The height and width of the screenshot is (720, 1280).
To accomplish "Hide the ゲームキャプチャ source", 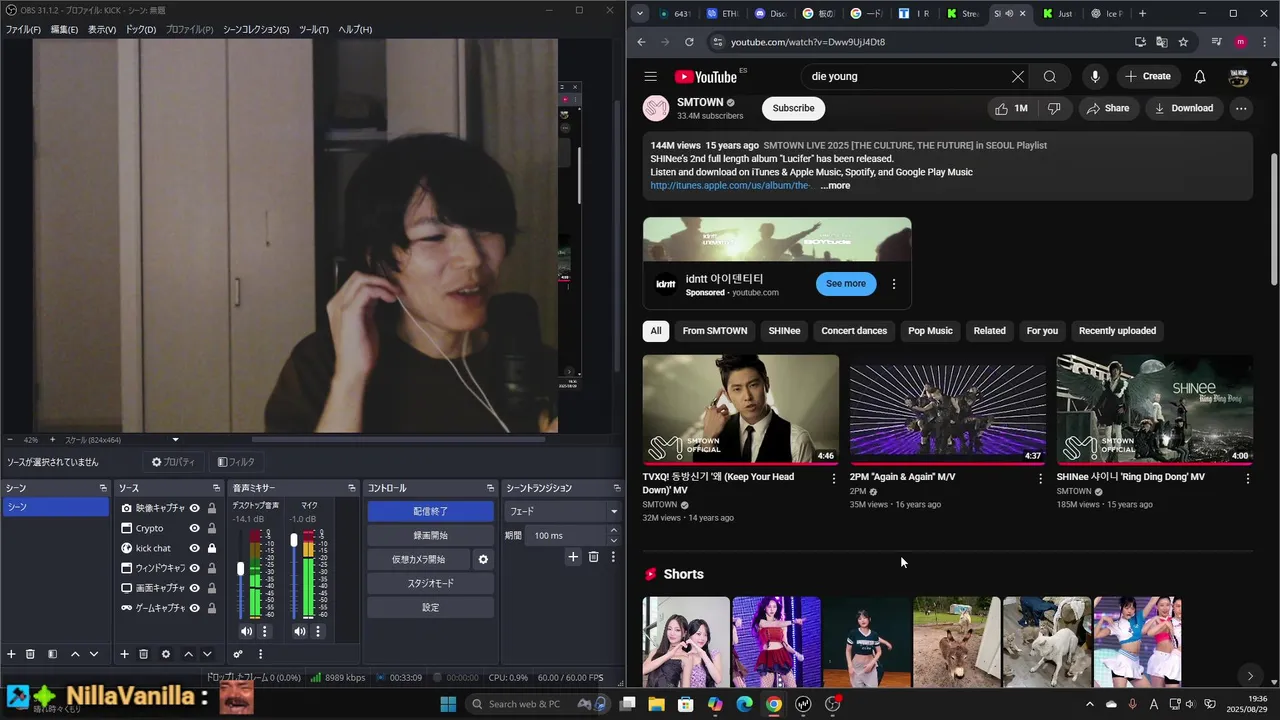I will click(195, 608).
